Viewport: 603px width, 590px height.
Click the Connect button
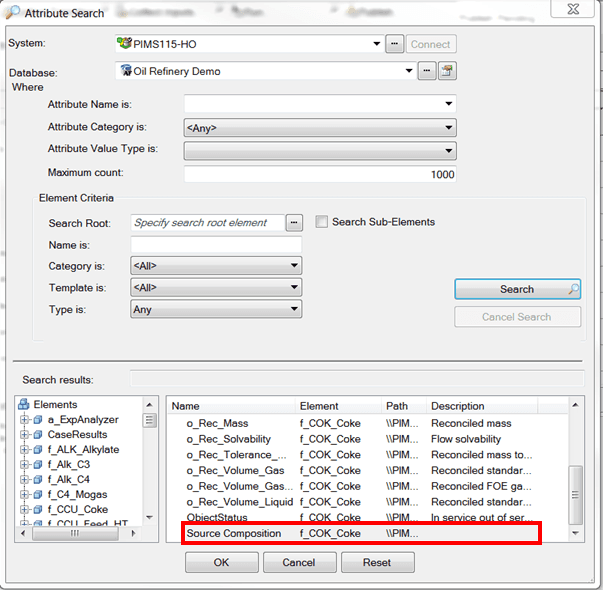tap(431, 44)
